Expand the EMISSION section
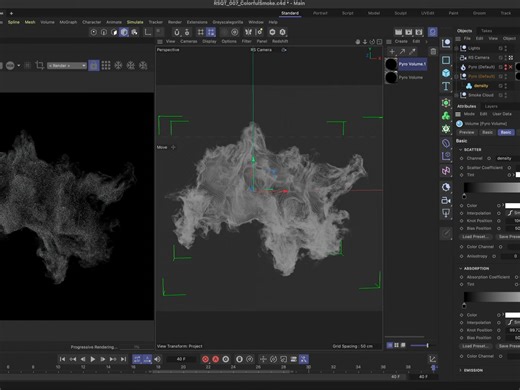Viewport: 520px width, 390px height. click(461, 370)
